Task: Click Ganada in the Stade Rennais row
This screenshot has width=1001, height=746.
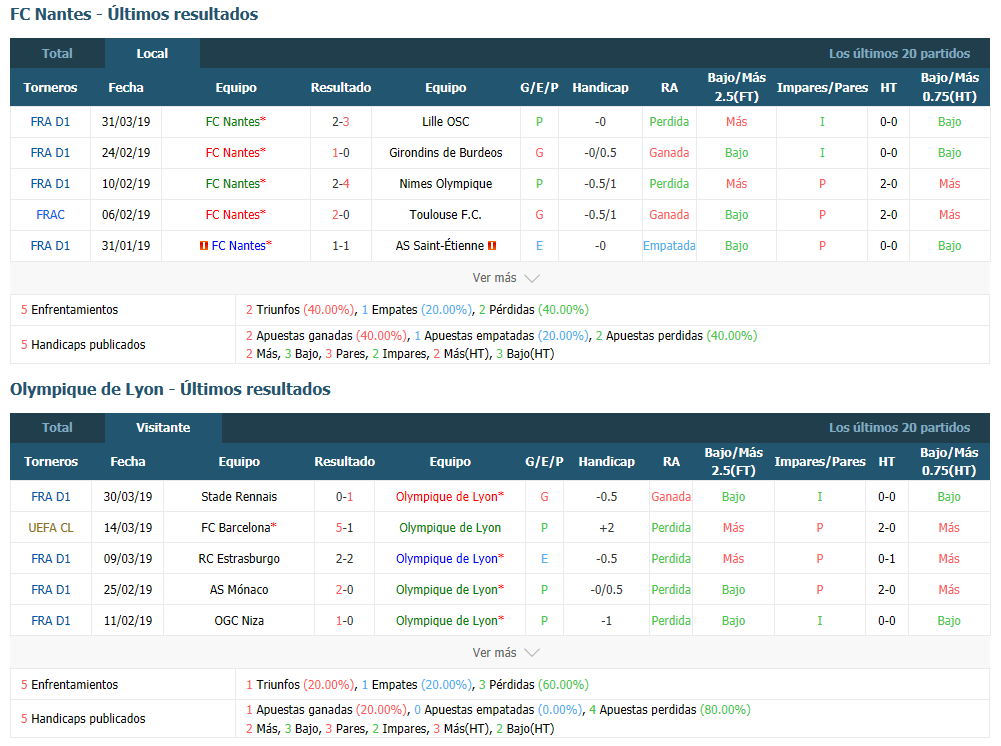Action: [x=671, y=496]
